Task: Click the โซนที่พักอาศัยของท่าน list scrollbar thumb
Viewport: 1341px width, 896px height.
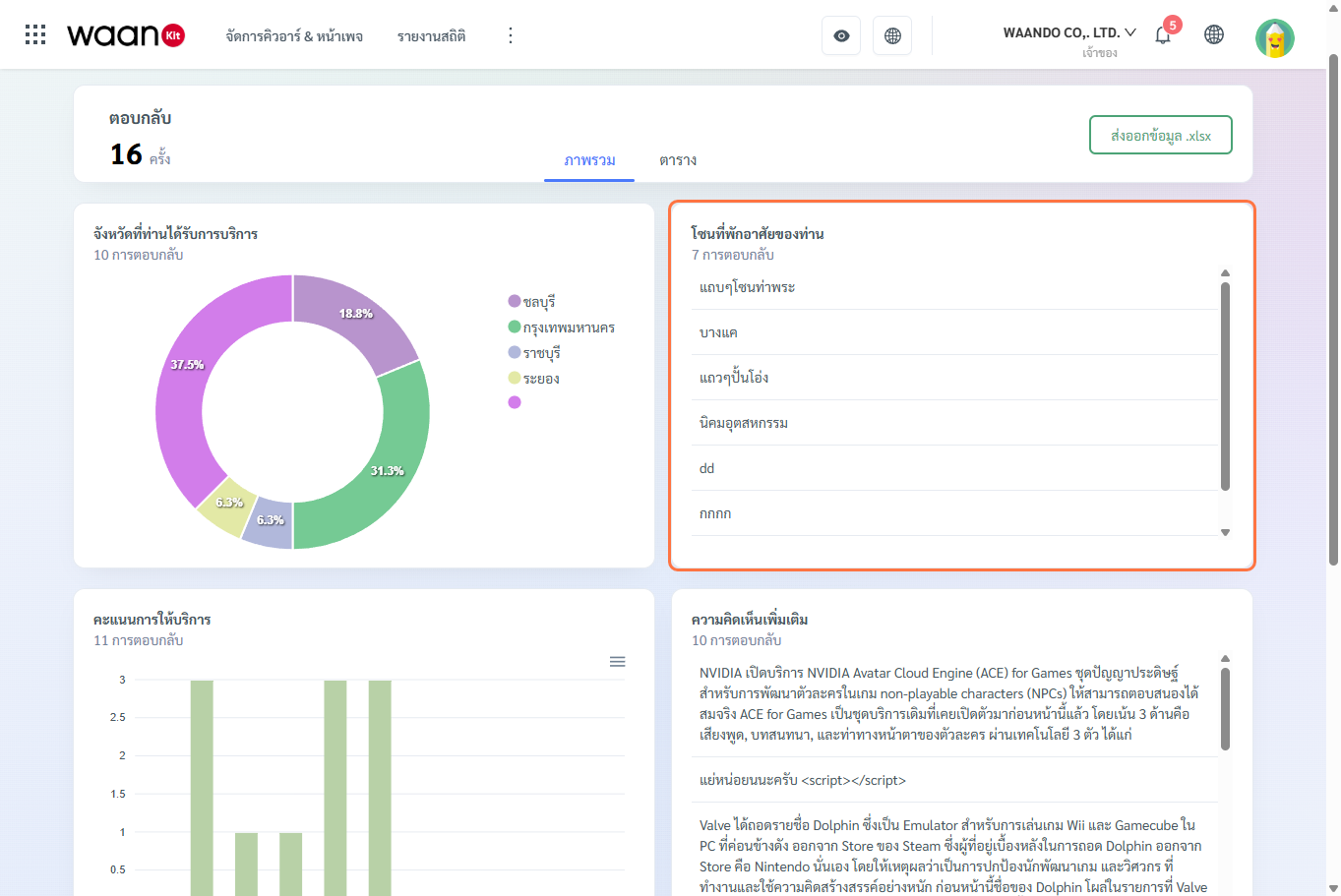Action: (1225, 387)
